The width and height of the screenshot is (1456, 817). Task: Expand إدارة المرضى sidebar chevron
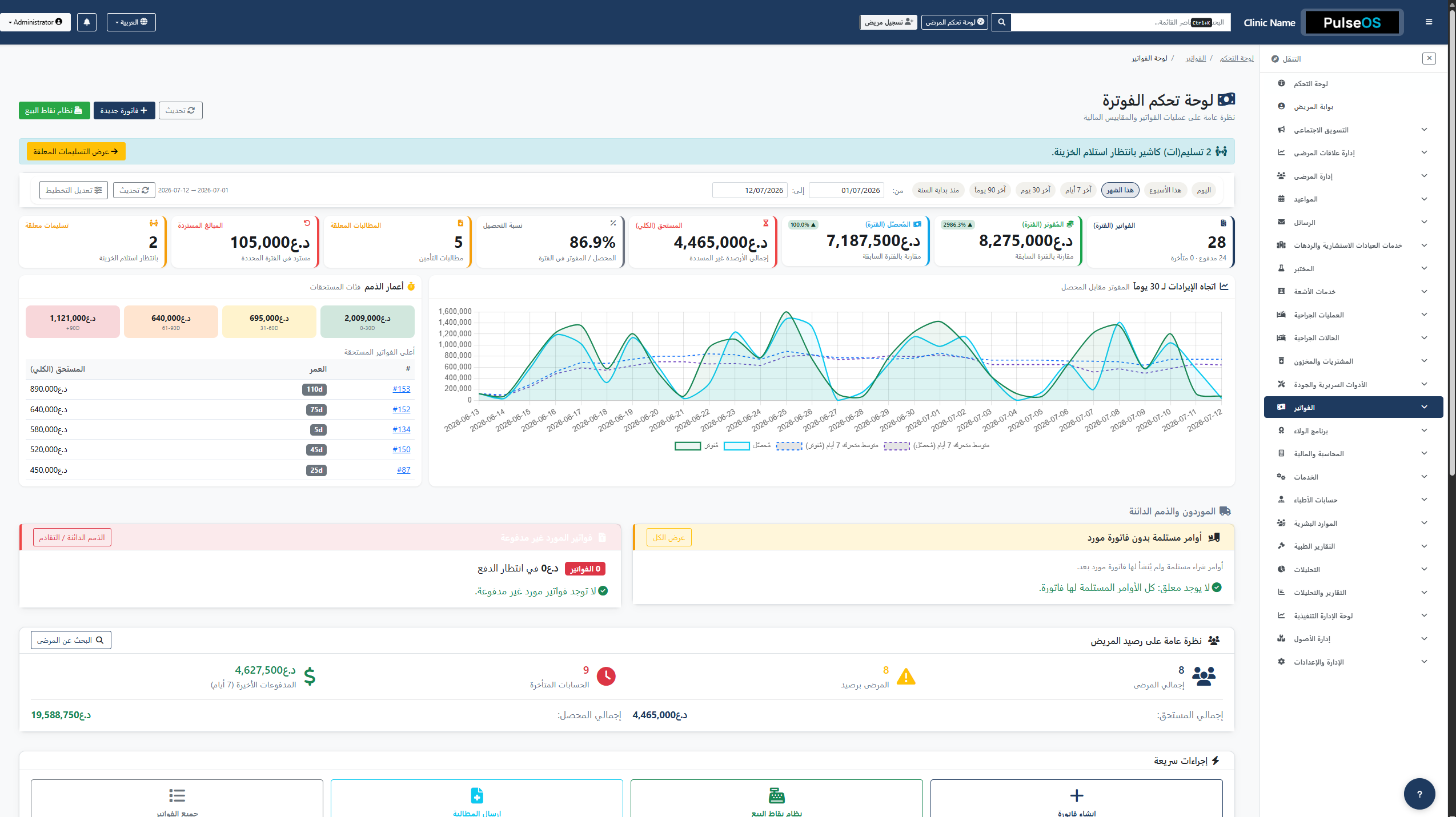point(1424,176)
